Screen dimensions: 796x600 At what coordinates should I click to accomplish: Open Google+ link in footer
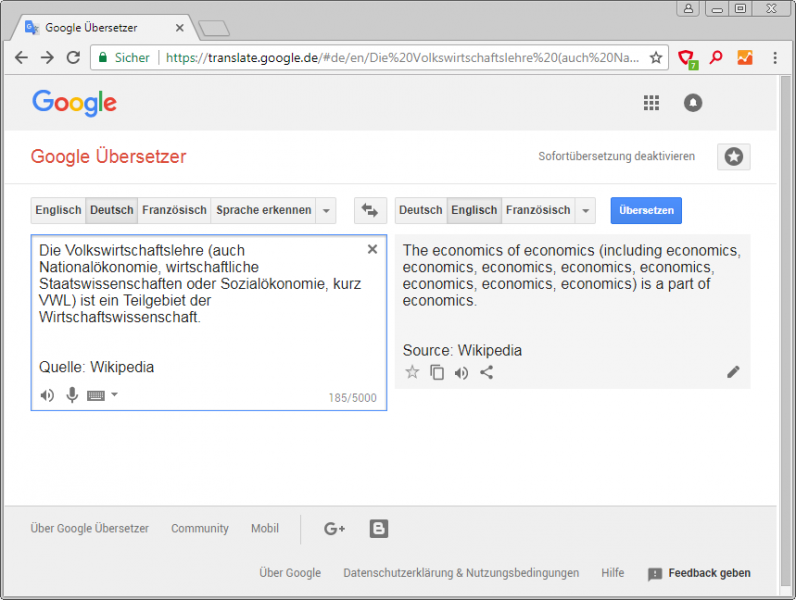pos(335,529)
